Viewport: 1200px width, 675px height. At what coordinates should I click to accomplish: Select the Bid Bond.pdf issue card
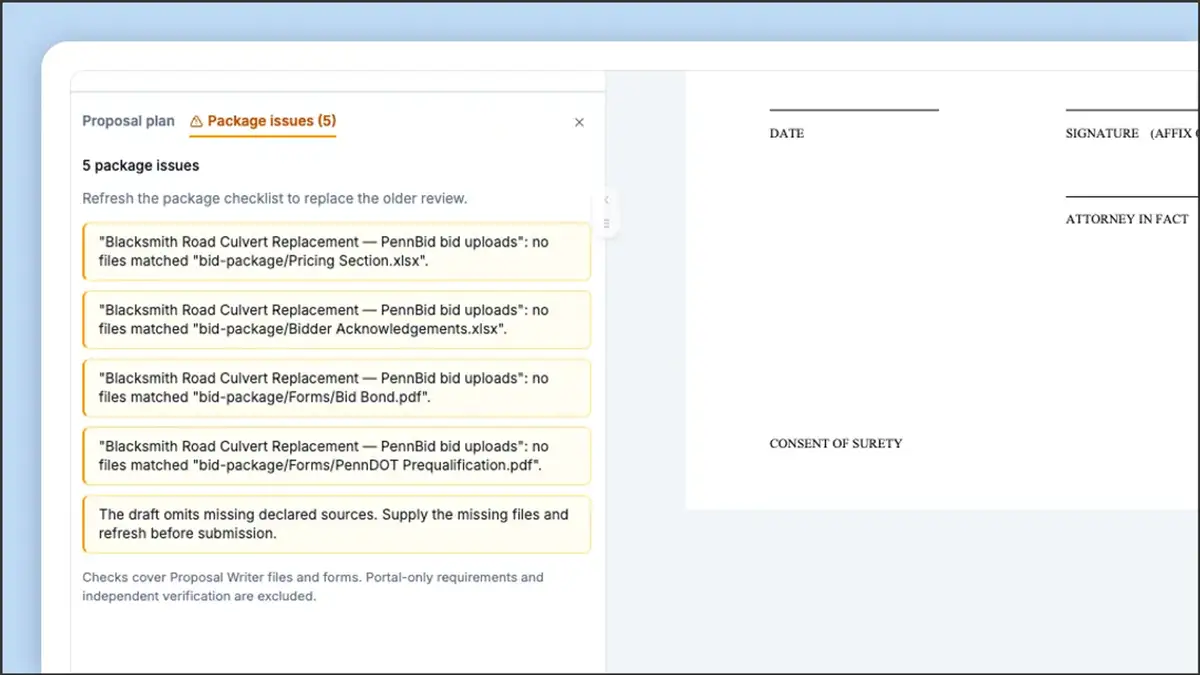coord(336,387)
